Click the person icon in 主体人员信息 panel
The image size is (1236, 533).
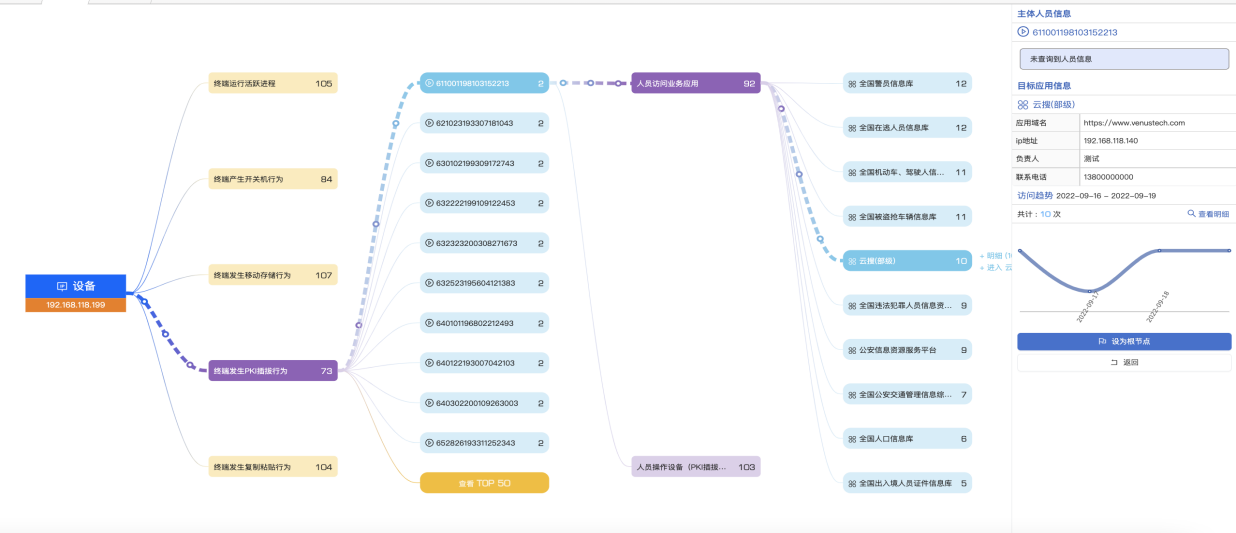[1023, 32]
